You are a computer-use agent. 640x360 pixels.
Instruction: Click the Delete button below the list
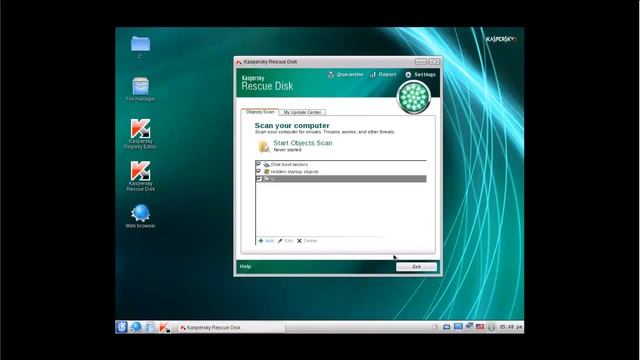tap(307, 241)
